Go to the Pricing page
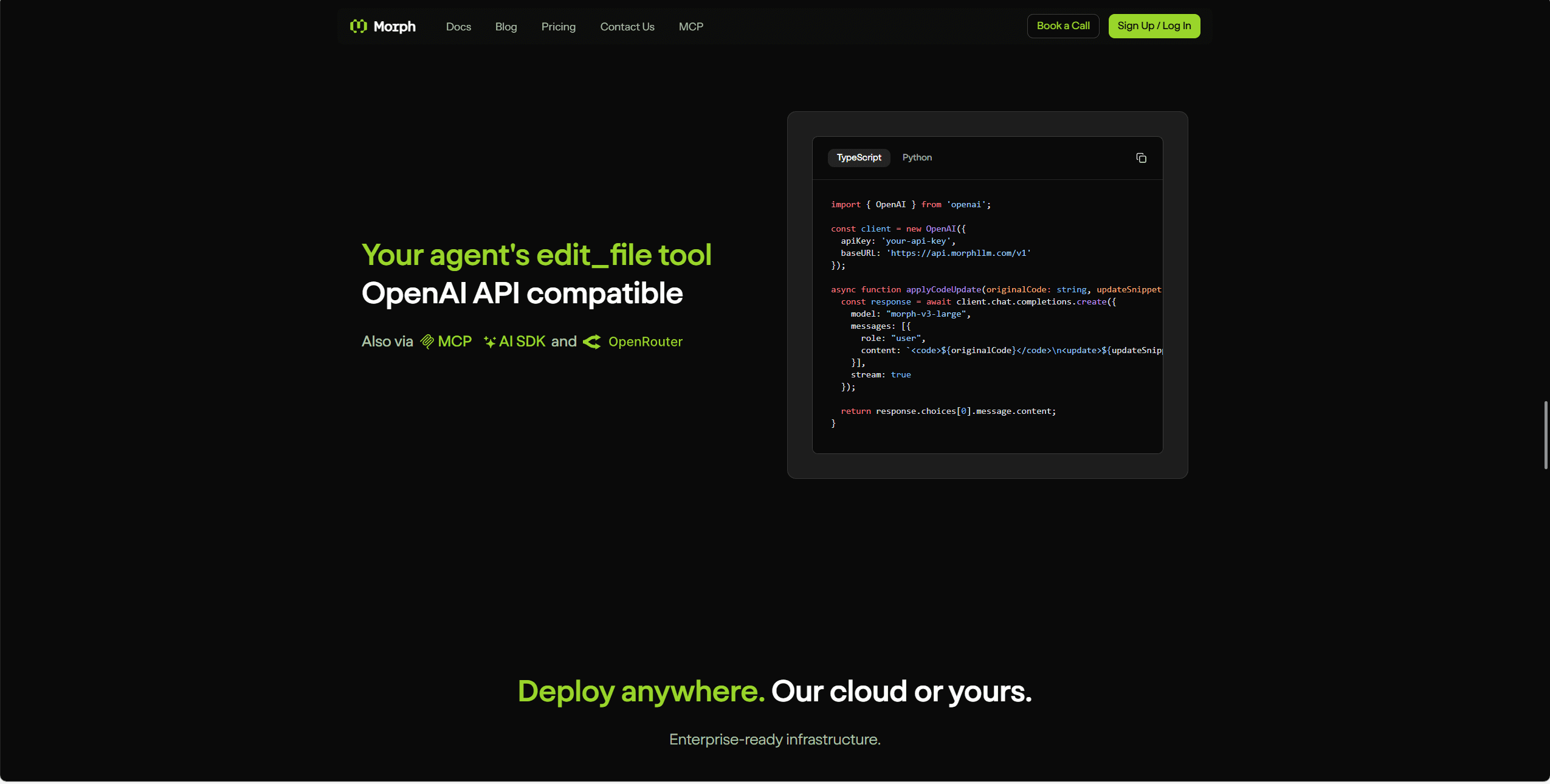This screenshot has height=784, width=1550. pyautogui.click(x=558, y=27)
